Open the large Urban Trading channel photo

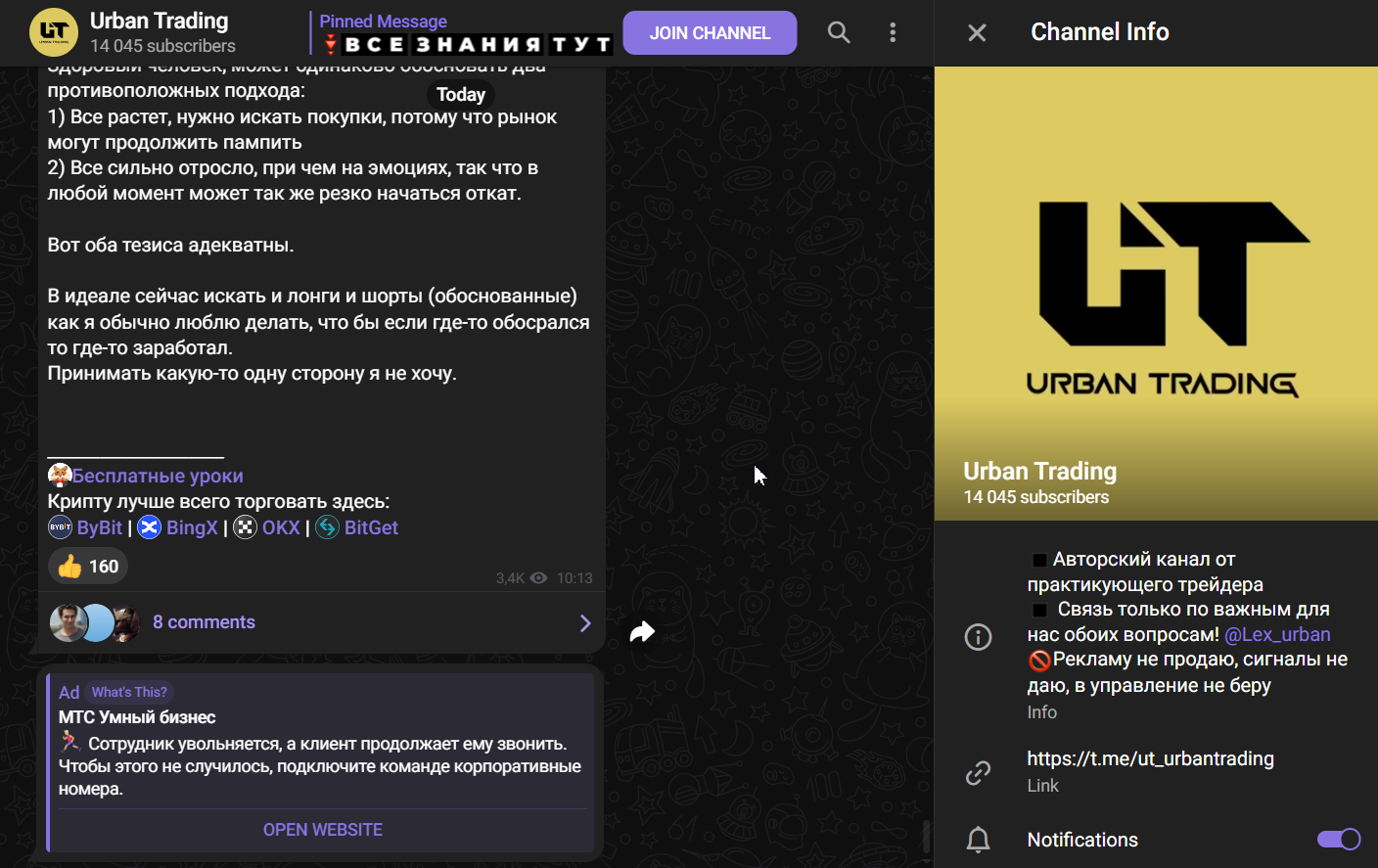(x=1156, y=294)
